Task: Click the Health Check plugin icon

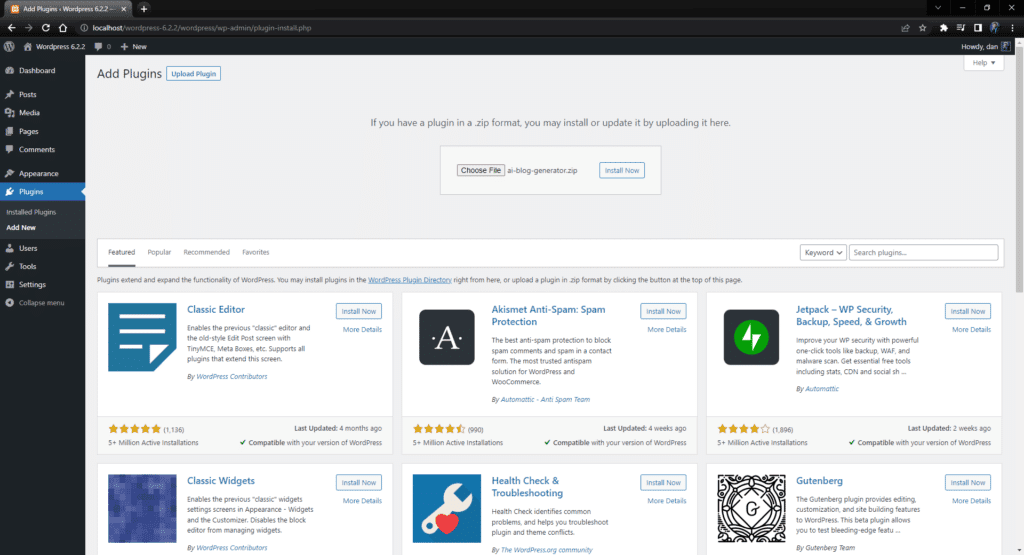Action: click(447, 509)
